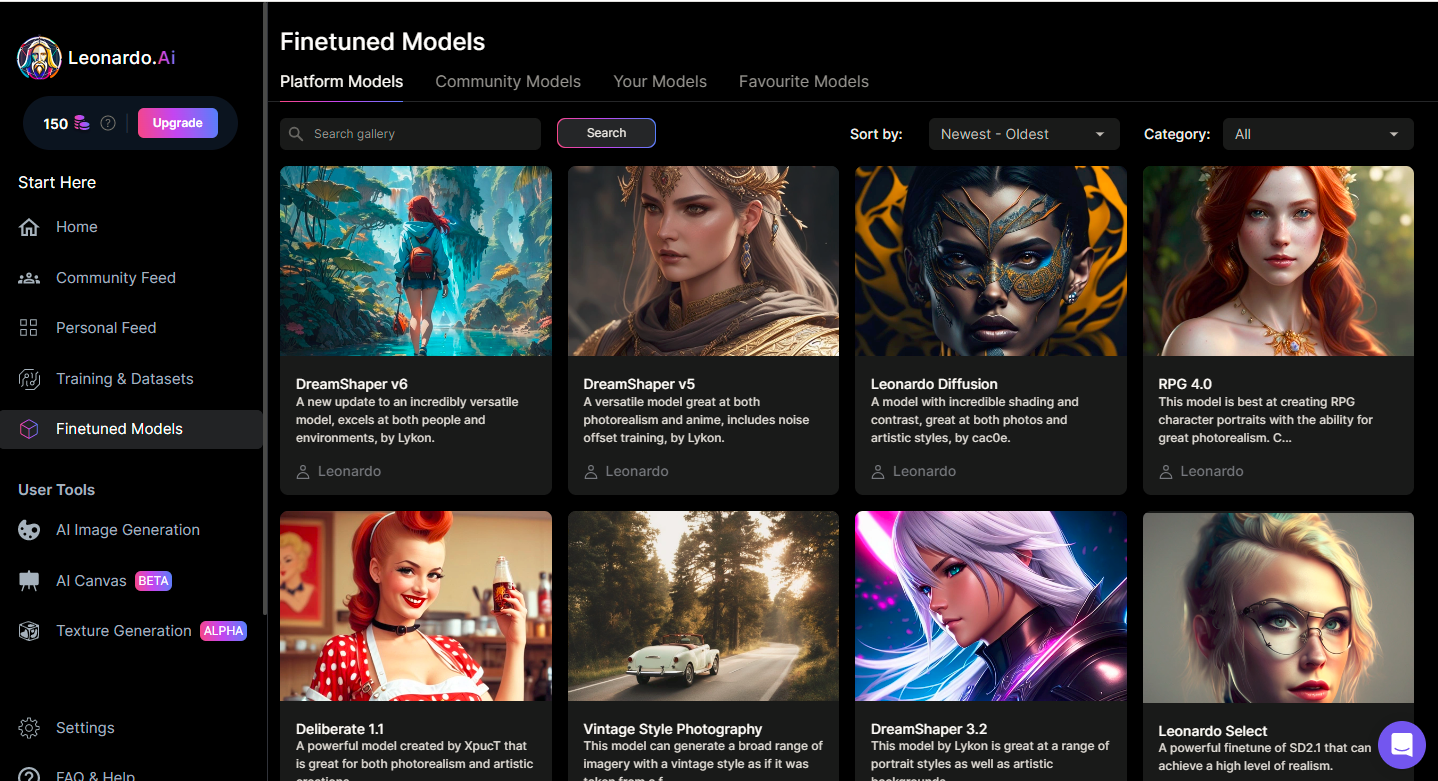This screenshot has height=781, width=1438.
Task: Open the Sort by Newest - Oldest dropdown
Action: click(x=1024, y=134)
